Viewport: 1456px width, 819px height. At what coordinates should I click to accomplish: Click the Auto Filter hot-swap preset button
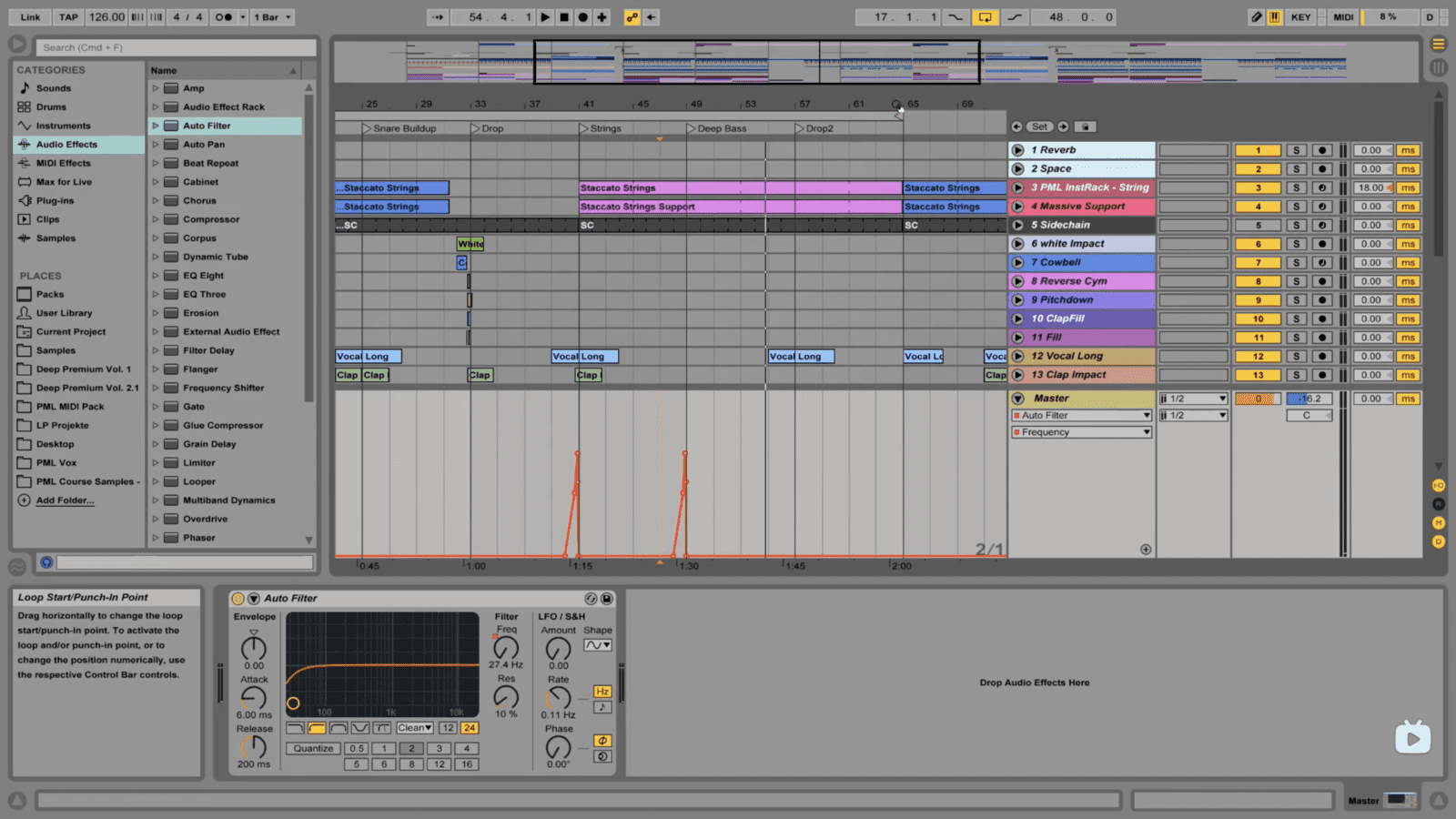click(591, 599)
